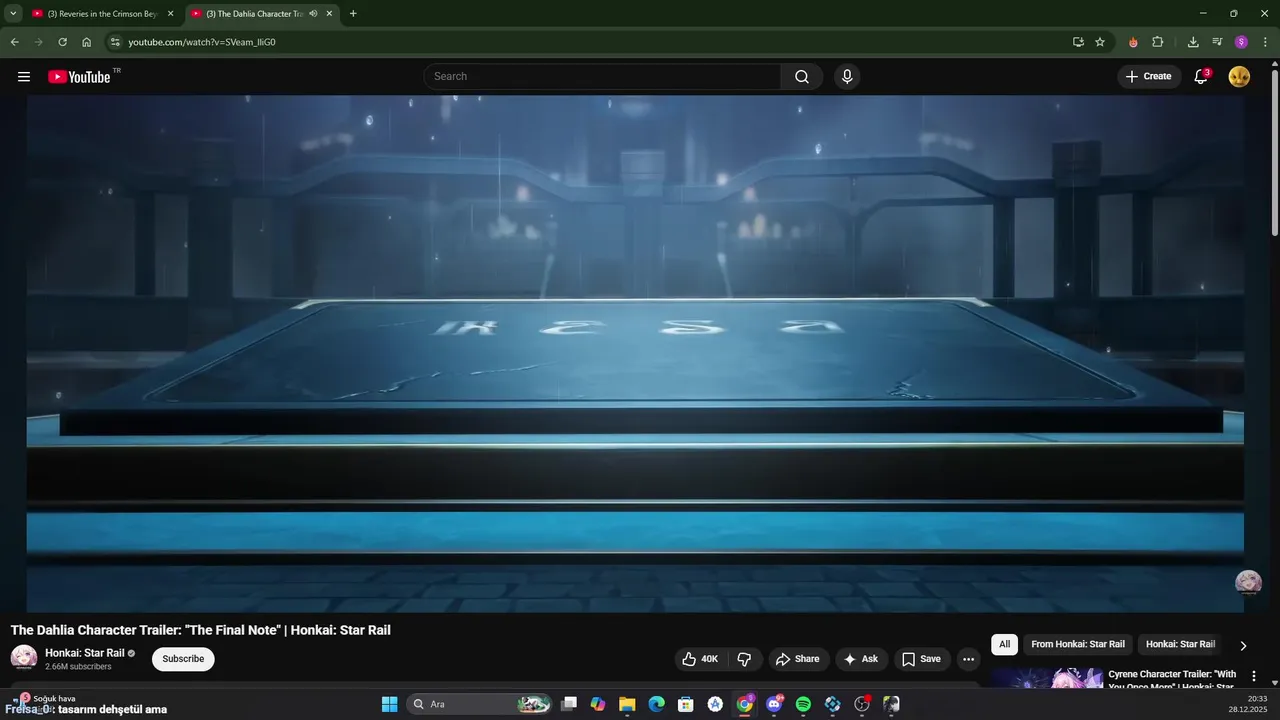The image size is (1280, 720).
Task: Go to browser home page
Action: 86,42
